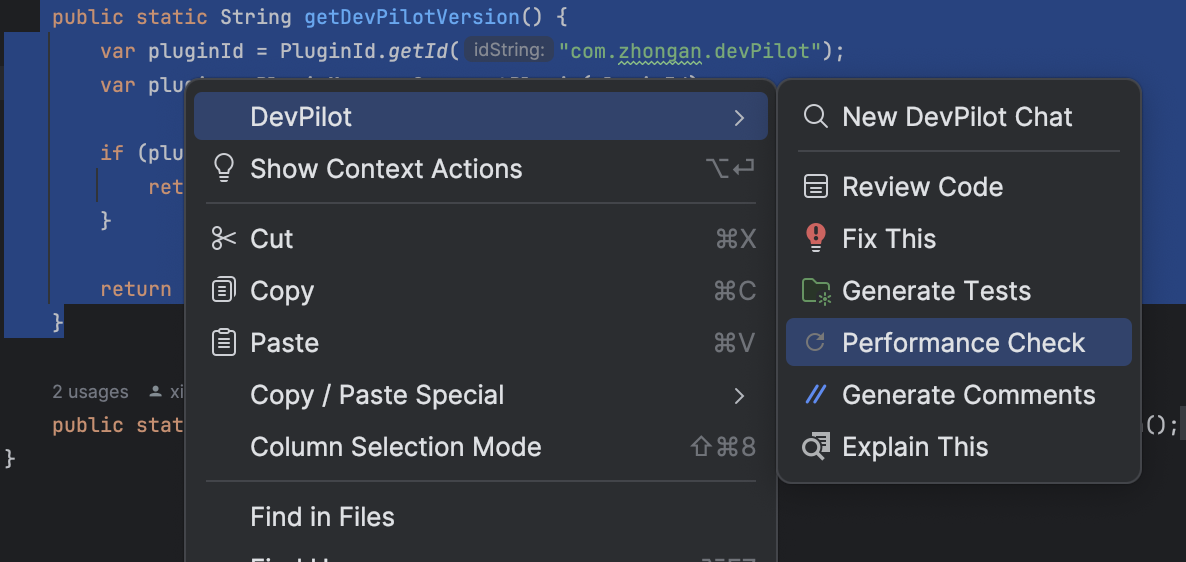1186x562 pixels.
Task: Click the scissors Cut icon
Action: pyautogui.click(x=224, y=239)
